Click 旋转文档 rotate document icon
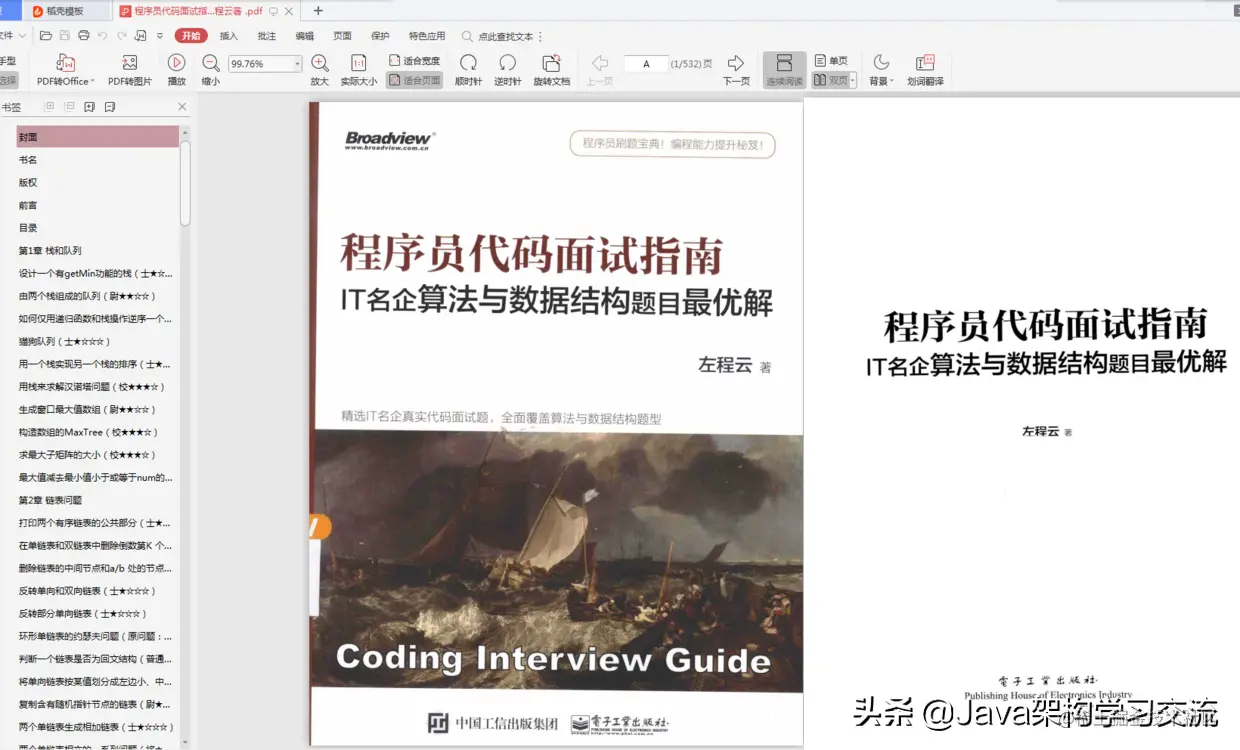This screenshot has height=750, width=1240. (551, 63)
